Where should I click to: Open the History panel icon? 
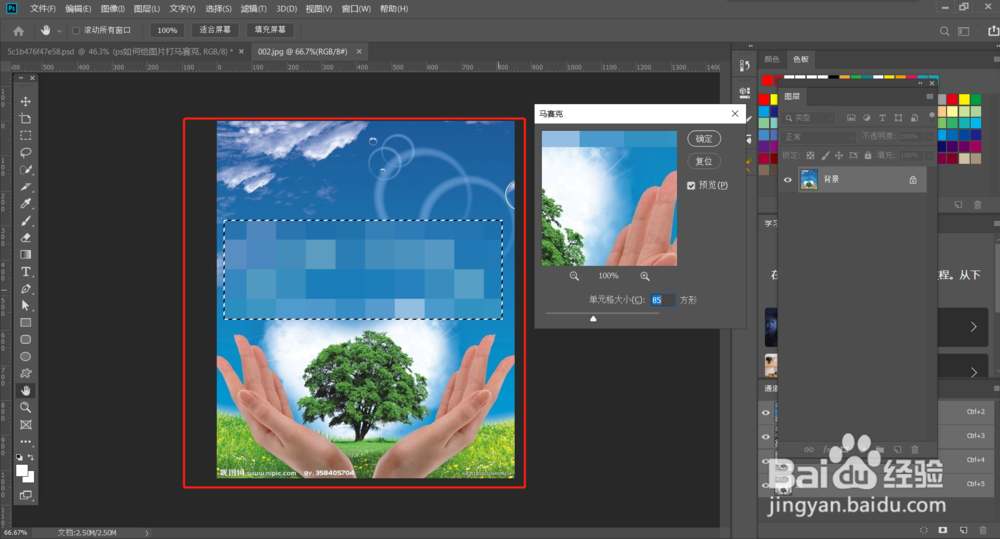(744, 66)
